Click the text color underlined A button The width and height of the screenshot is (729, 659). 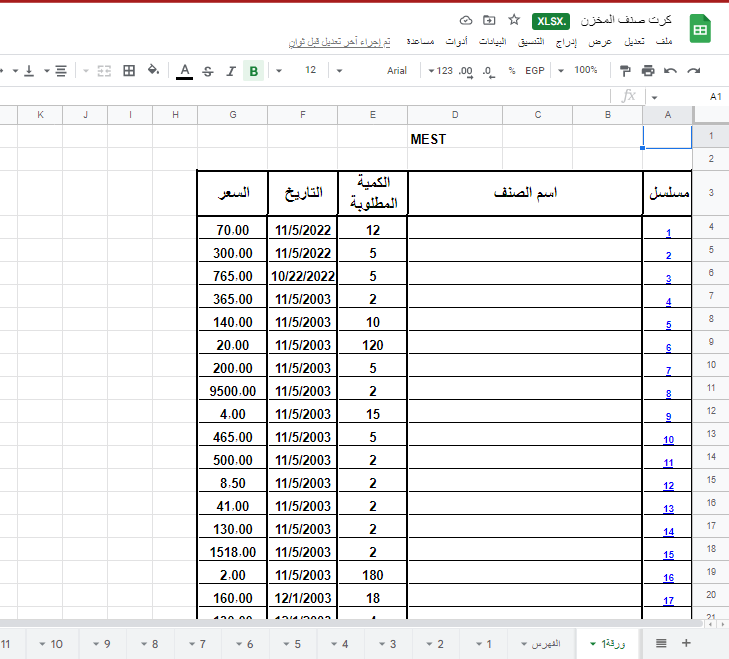coord(184,71)
